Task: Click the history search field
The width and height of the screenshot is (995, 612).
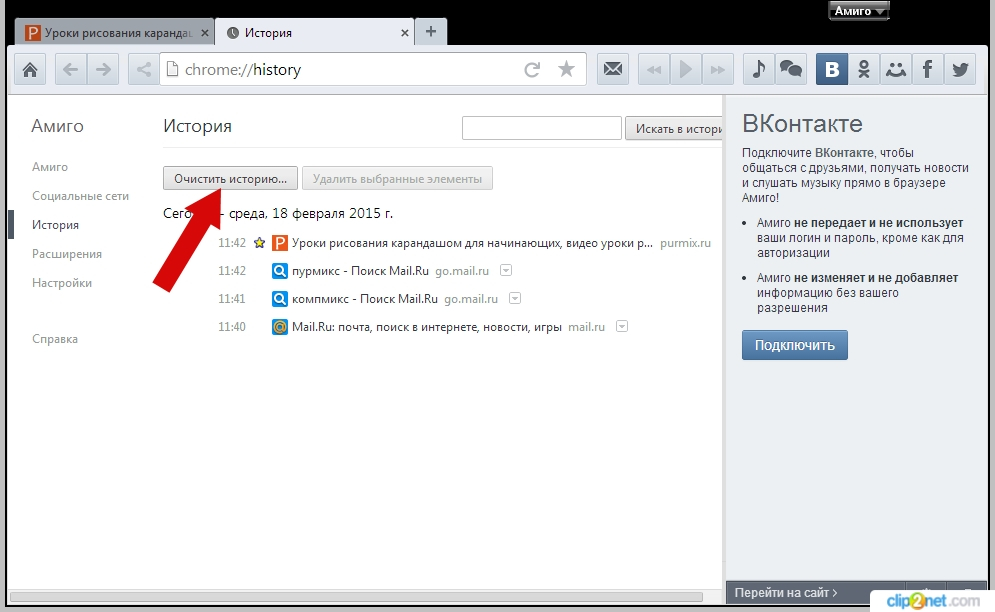Action: click(541, 128)
